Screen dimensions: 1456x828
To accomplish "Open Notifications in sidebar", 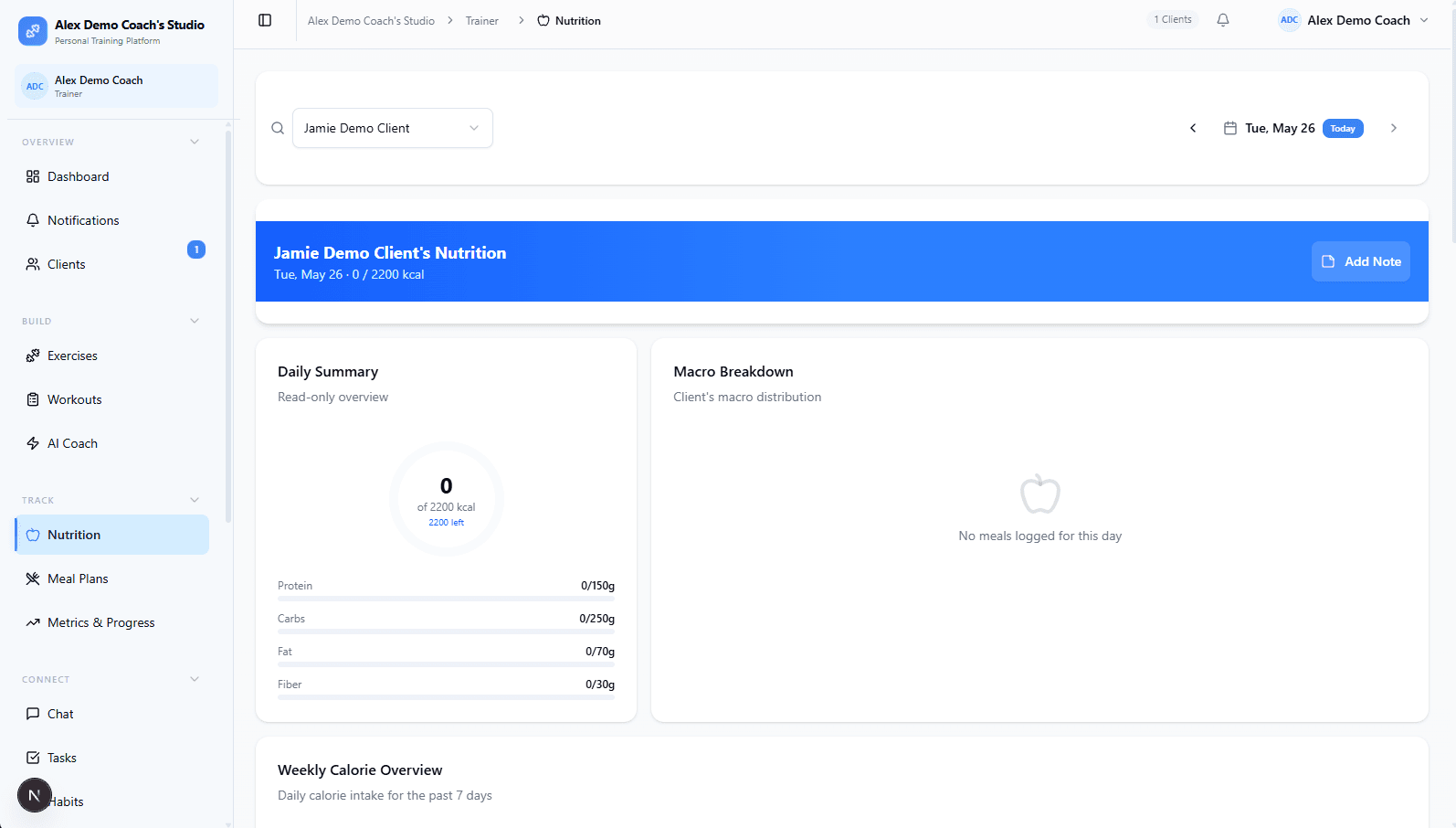I will [111, 220].
